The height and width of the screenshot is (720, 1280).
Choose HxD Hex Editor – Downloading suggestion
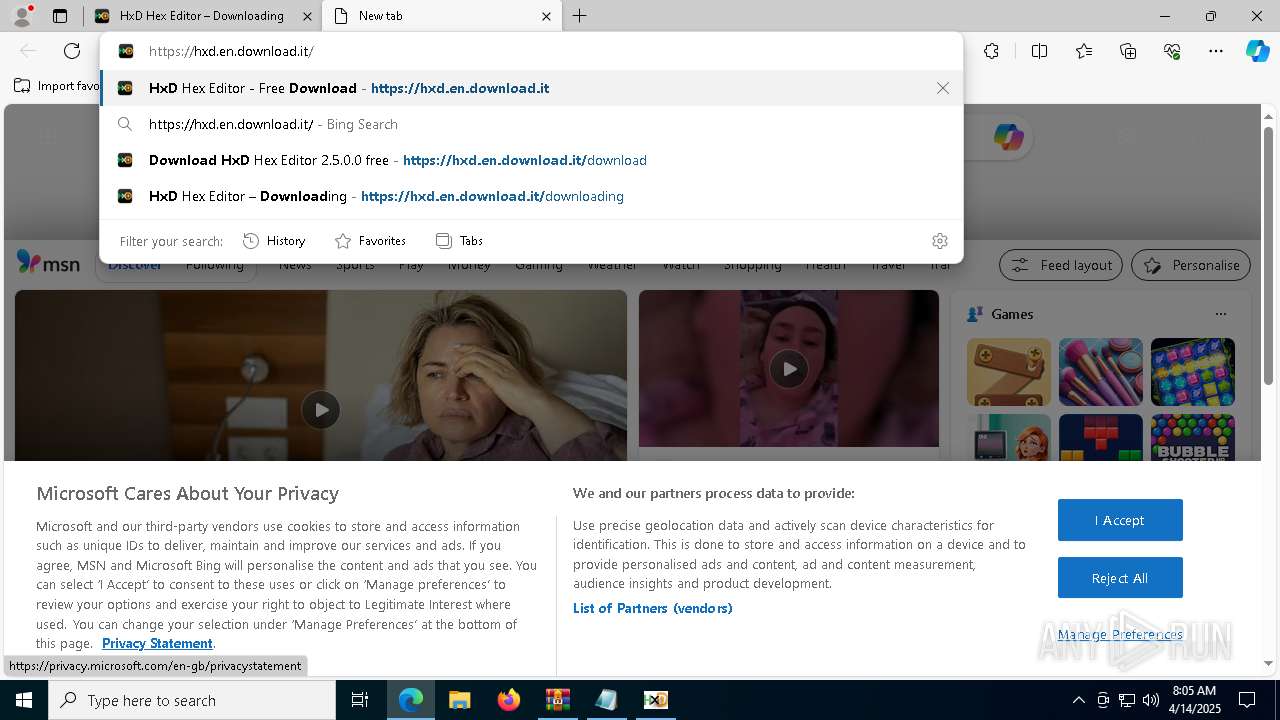(x=531, y=196)
